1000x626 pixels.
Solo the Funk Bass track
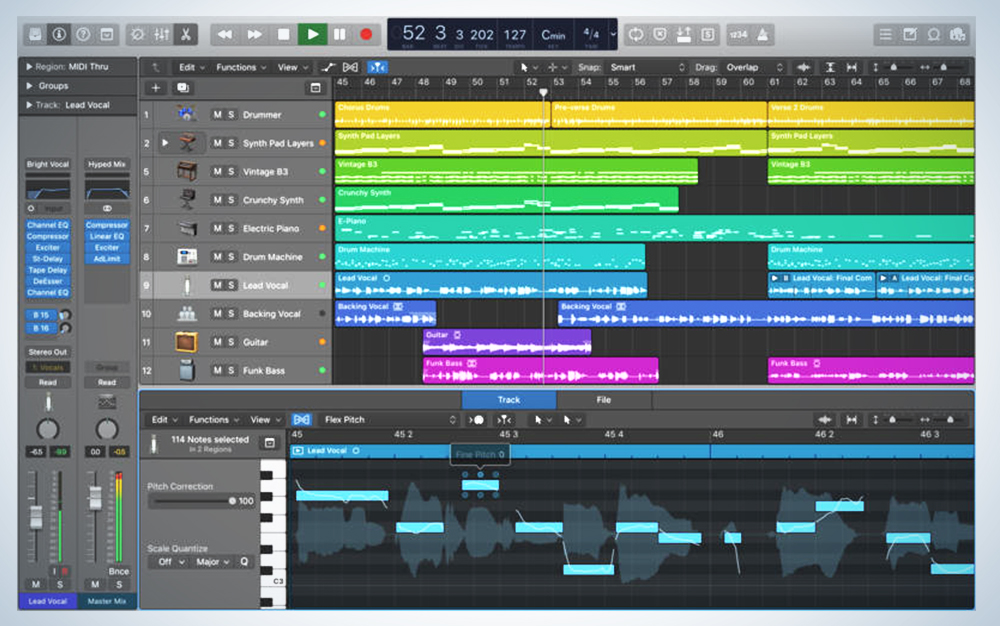(x=231, y=371)
